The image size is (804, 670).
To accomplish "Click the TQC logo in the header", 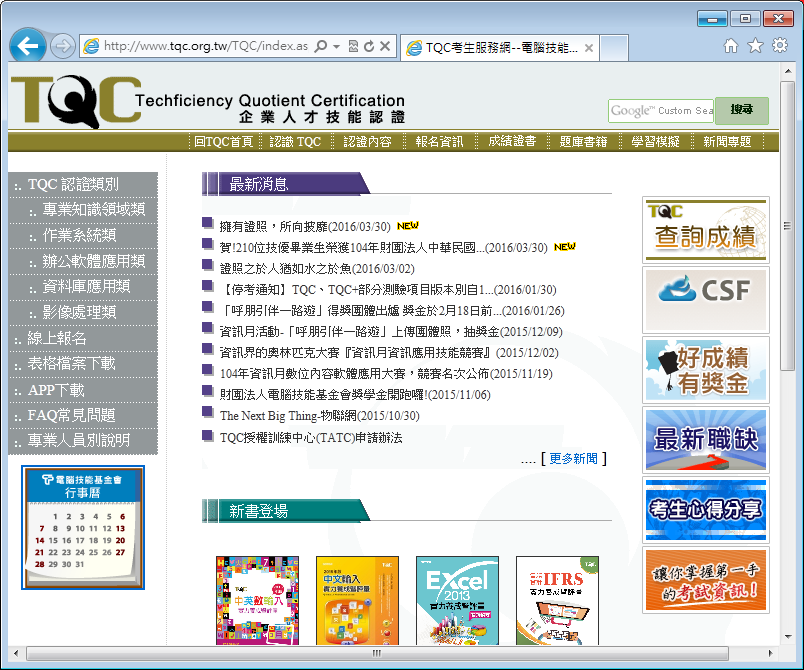I will point(76,102).
